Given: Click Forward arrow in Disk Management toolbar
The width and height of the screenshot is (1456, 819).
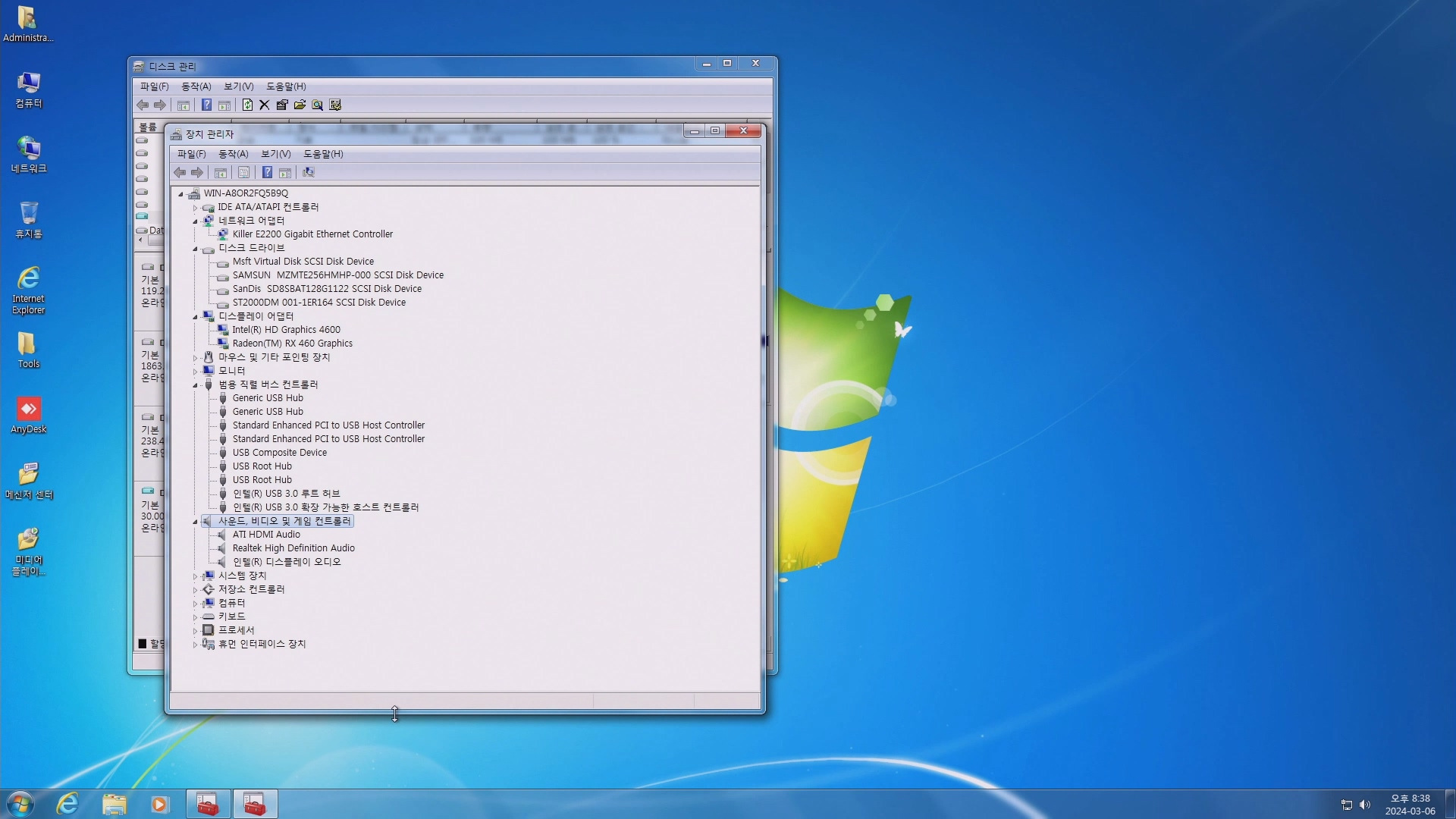Looking at the screenshot, I should (x=160, y=105).
